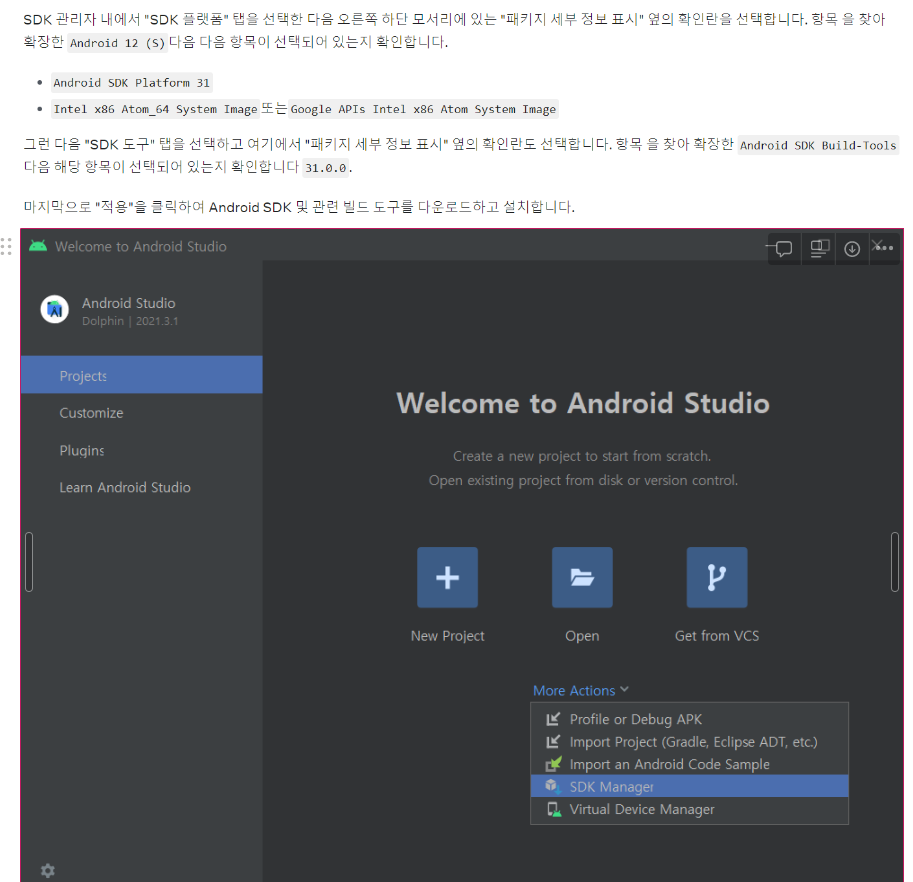
Task: Click the comment bubble icon on the image toolbar
Action: (x=784, y=249)
